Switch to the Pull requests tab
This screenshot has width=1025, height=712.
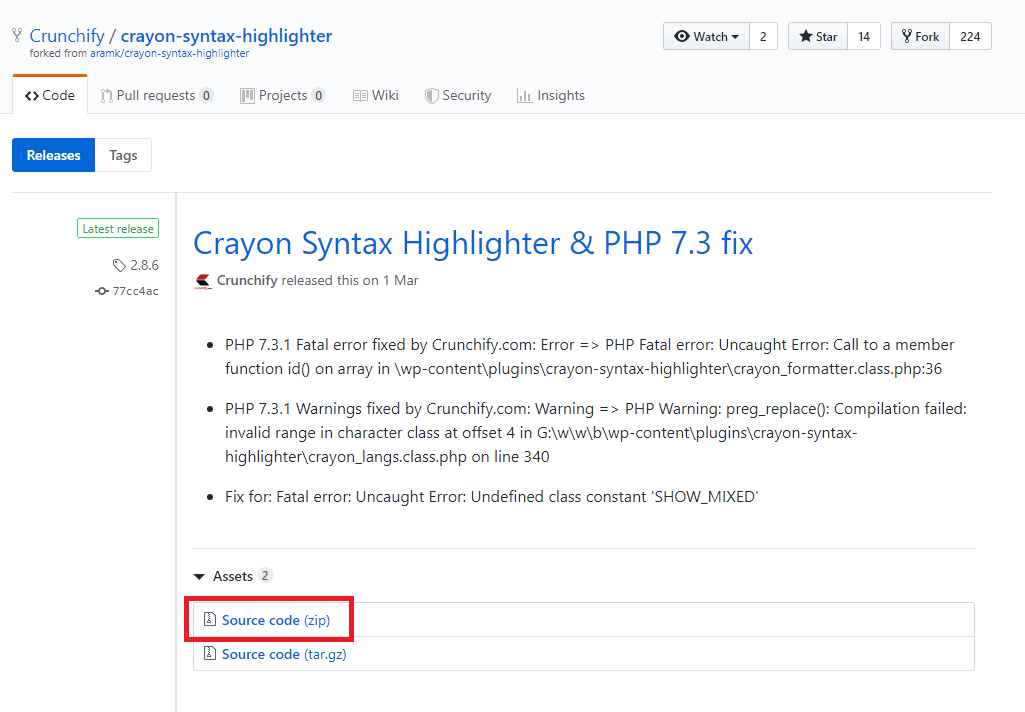pos(157,95)
